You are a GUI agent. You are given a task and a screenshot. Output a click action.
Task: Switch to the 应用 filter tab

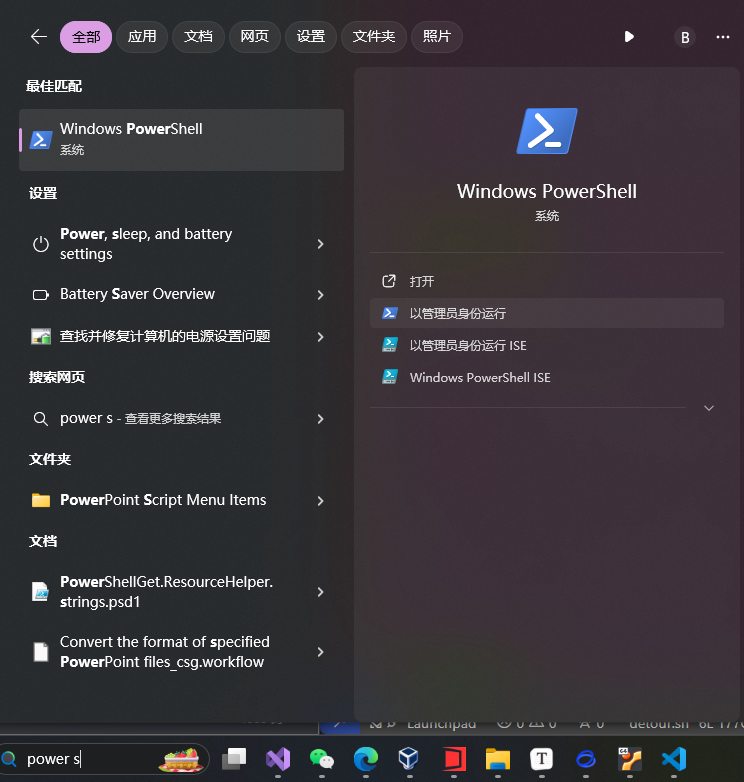pos(142,37)
